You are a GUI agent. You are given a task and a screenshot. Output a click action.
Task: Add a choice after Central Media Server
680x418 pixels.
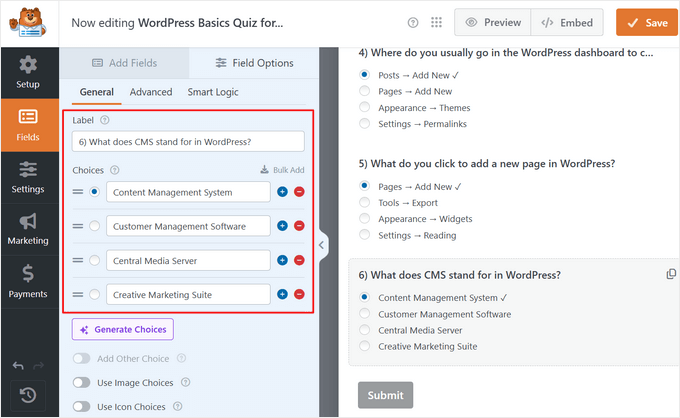(x=282, y=260)
